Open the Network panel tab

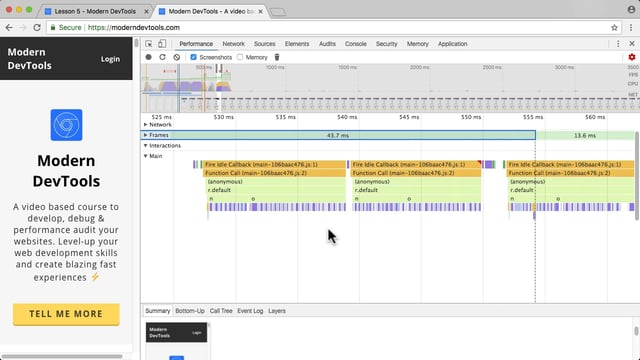click(233, 44)
